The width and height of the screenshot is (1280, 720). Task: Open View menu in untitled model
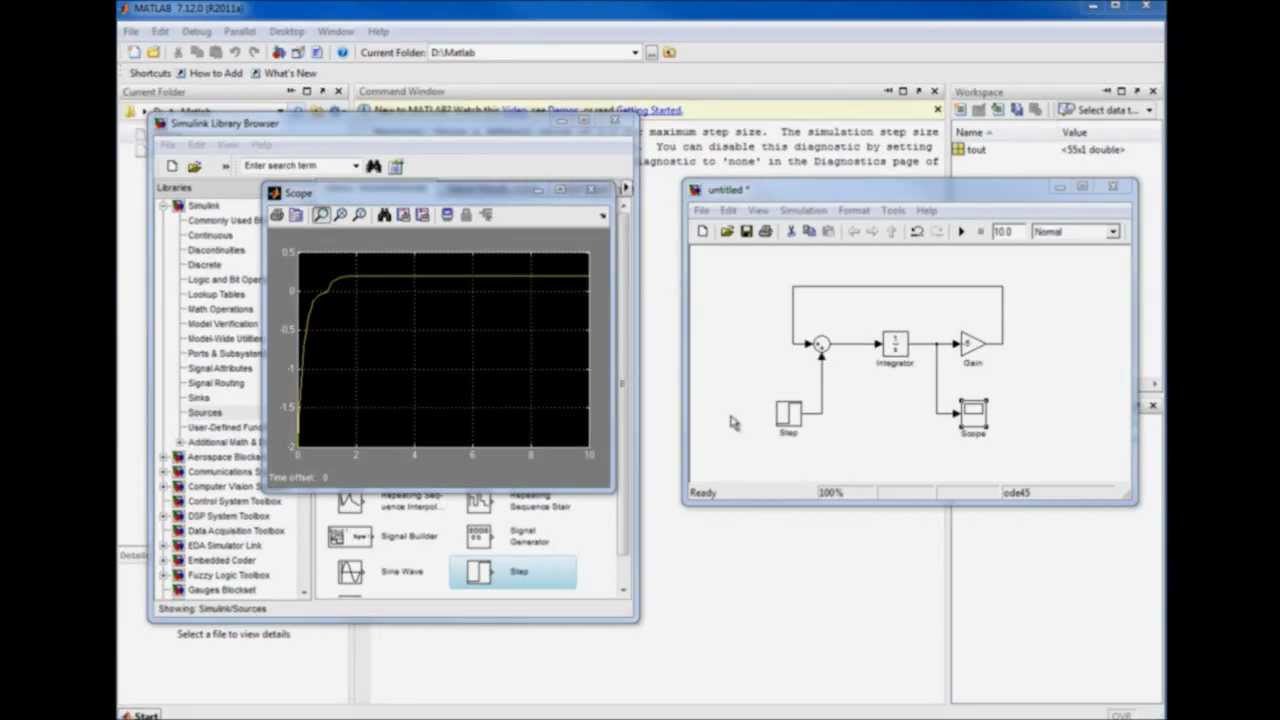(758, 211)
